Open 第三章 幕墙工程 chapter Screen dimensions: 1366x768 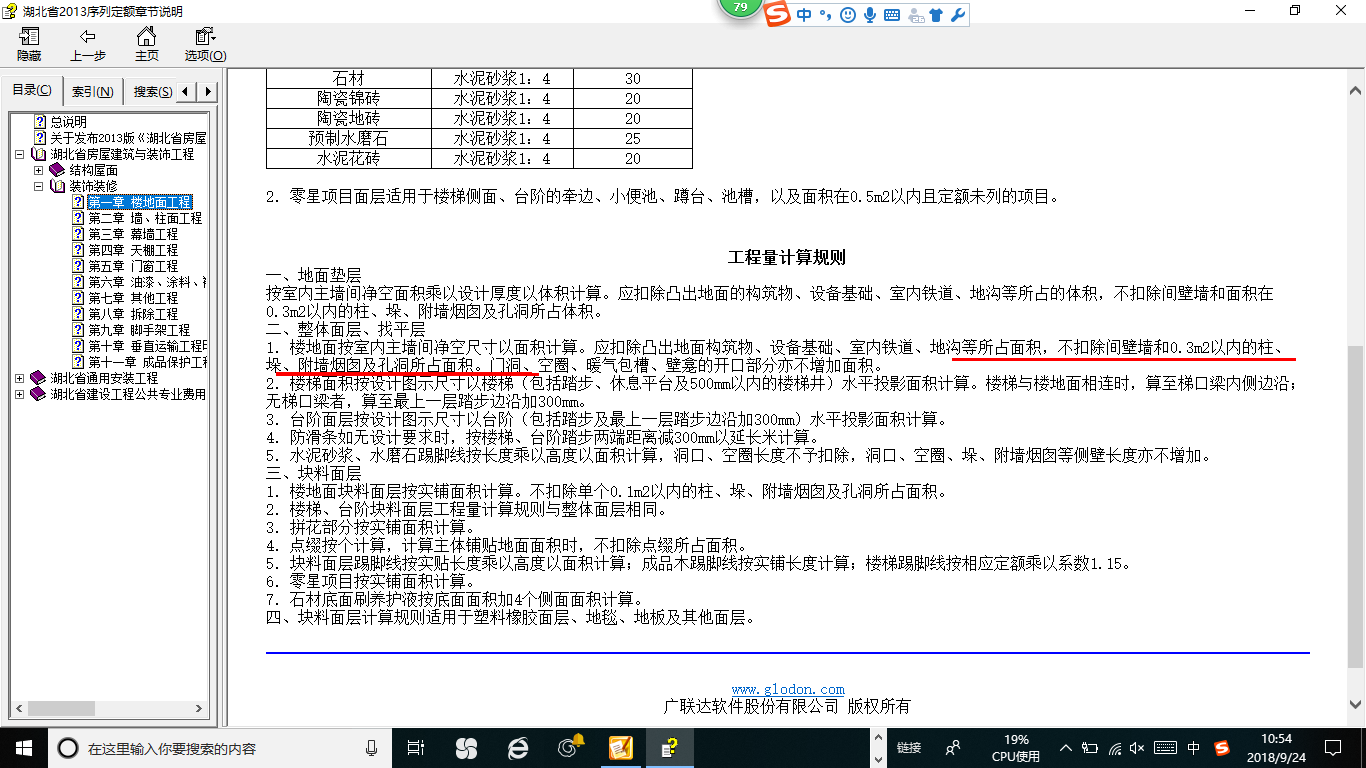click(133, 234)
